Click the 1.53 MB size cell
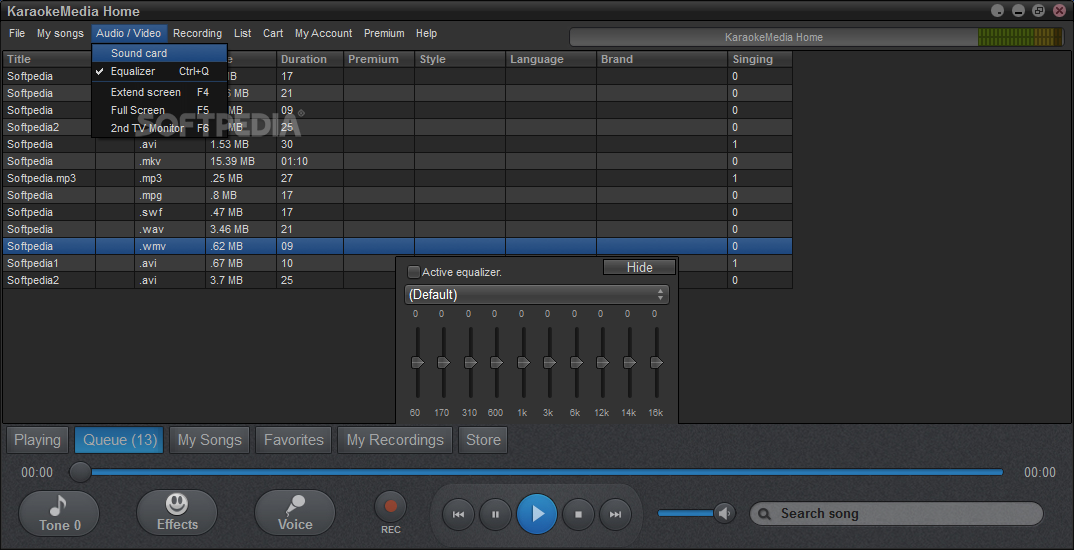Image resolution: width=1074 pixels, height=550 pixels. (241, 145)
